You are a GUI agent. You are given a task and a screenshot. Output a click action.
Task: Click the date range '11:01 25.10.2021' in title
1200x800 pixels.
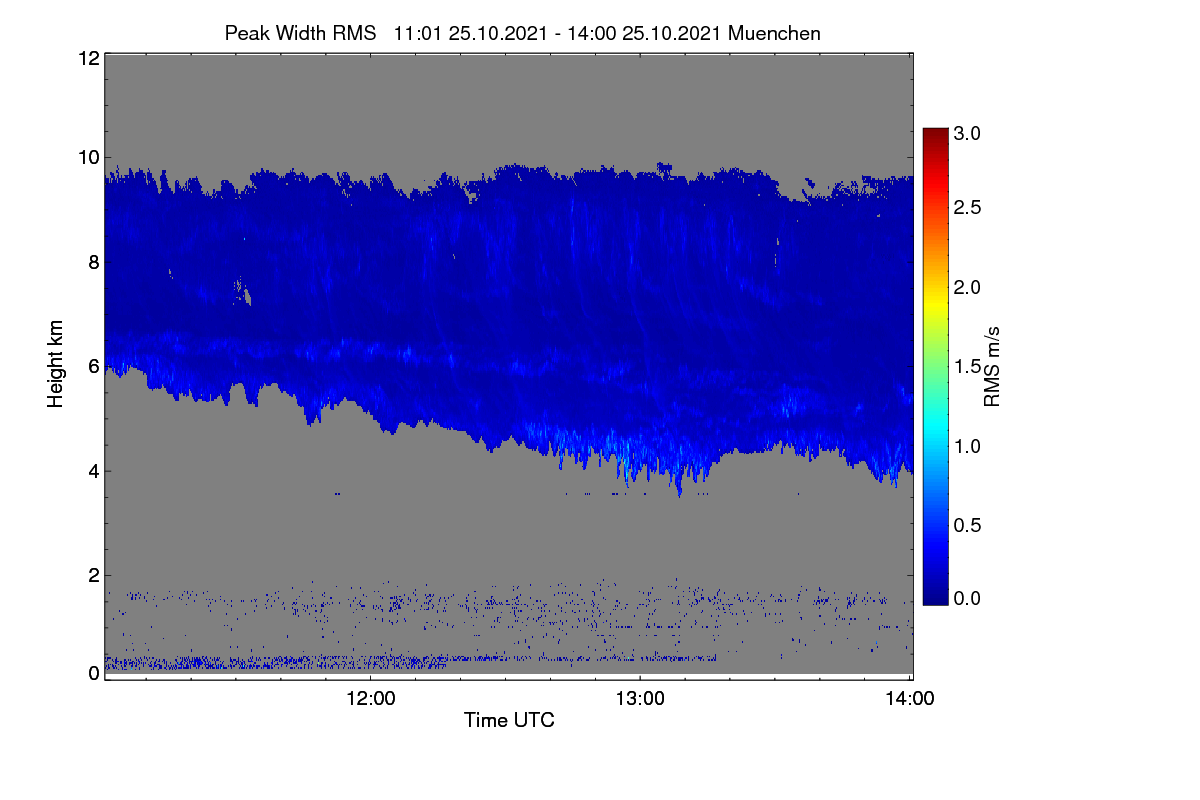(471, 33)
